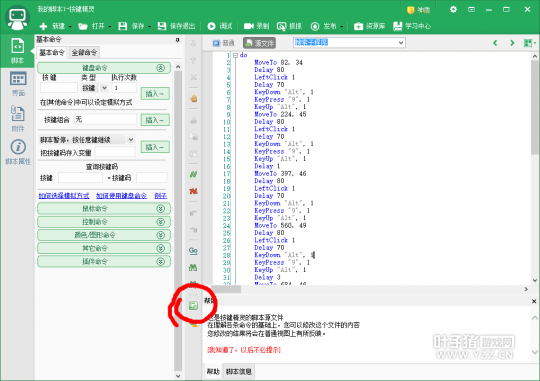Screen dimensions: 540x381
Task: Click the move-down arrow icon in vertical toolbar
Action: pos(193,44)
